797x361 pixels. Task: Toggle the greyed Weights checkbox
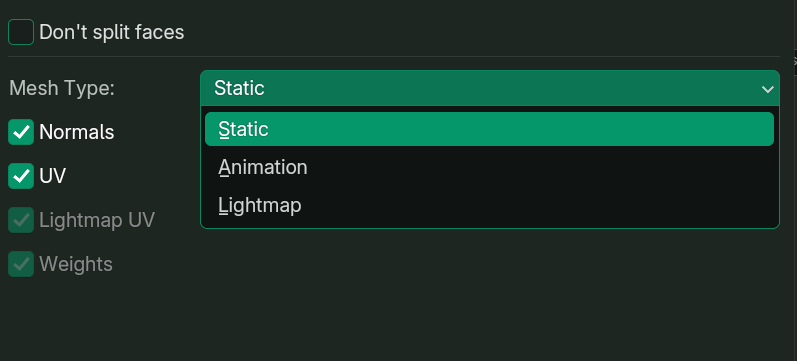click(x=21, y=264)
